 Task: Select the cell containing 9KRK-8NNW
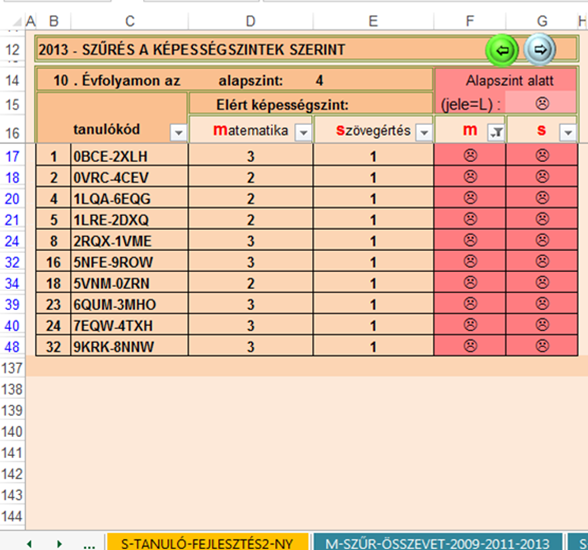[129, 346]
